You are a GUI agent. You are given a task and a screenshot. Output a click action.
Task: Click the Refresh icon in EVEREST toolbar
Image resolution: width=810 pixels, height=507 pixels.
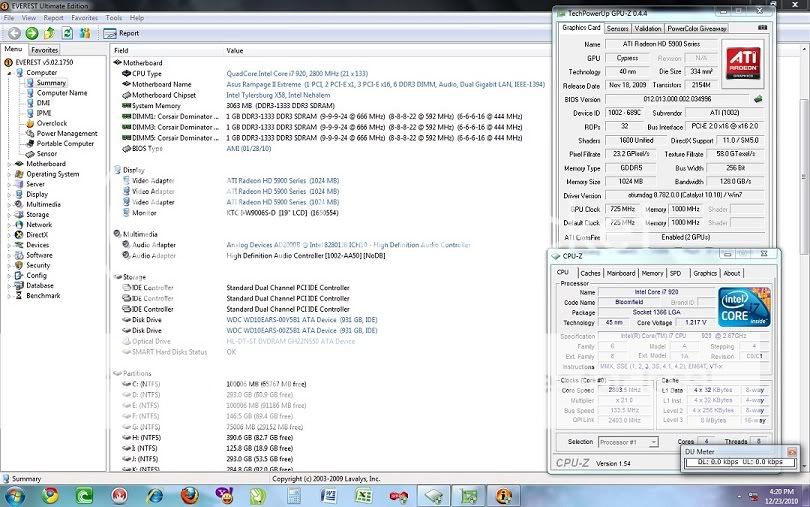coord(67,33)
